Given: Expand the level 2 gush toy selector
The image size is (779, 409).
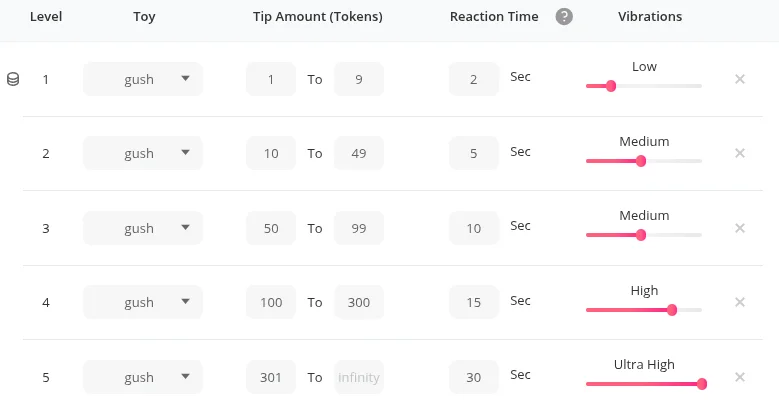Looking at the screenshot, I should click(x=143, y=153).
